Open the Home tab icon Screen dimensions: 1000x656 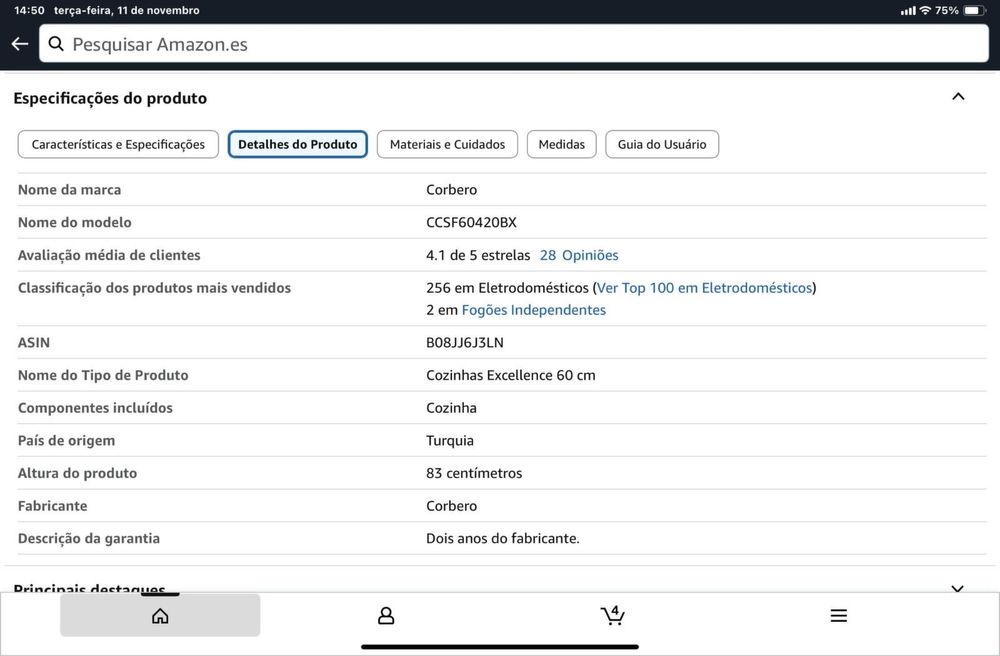[x=160, y=615]
